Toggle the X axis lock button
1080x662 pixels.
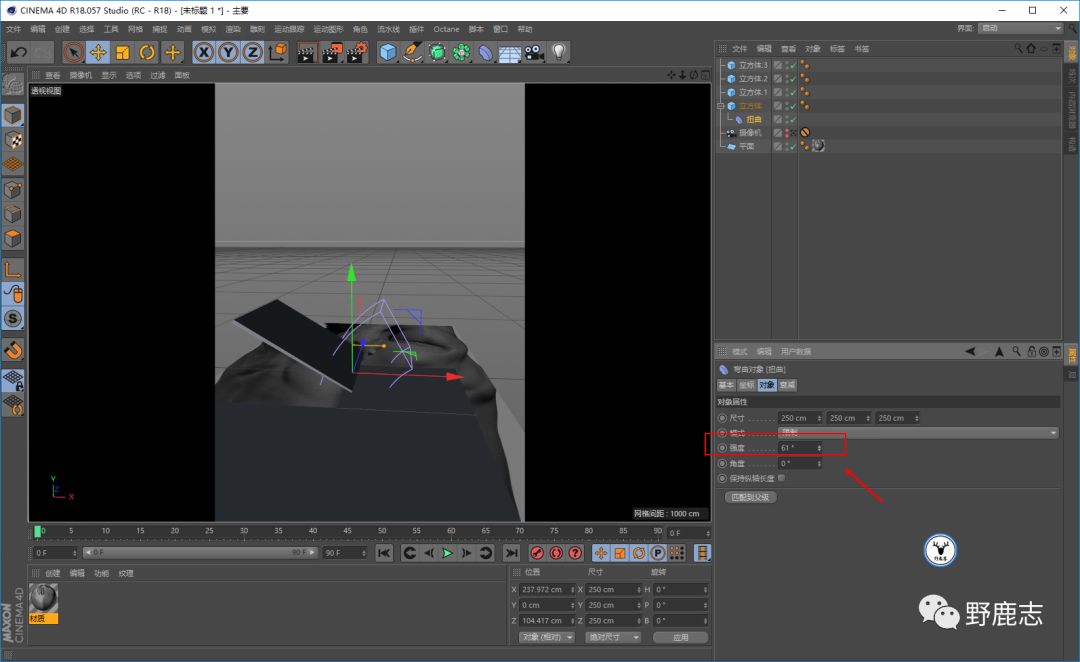click(204, 52)
